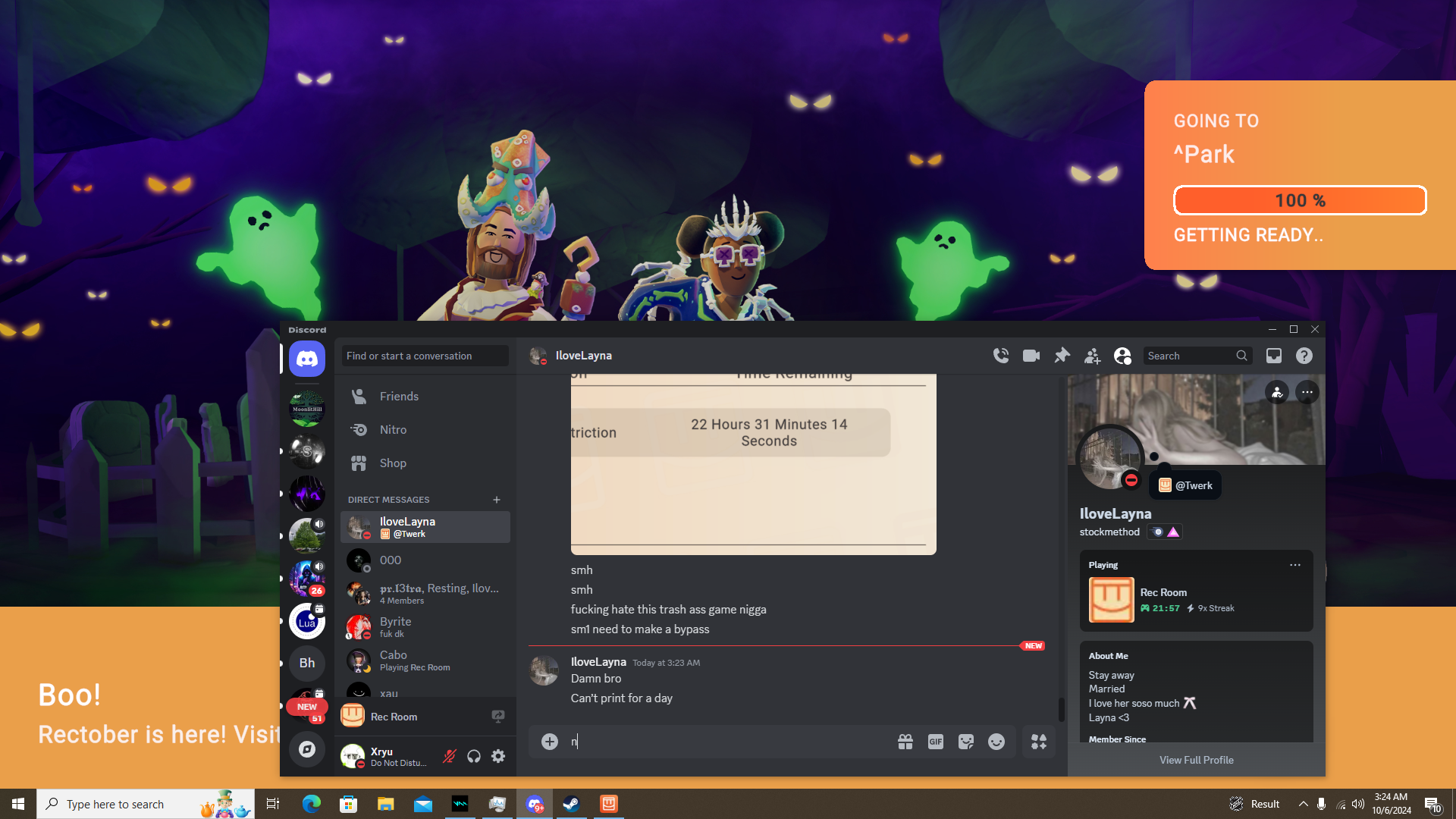Open the Playing activity more options

click(x=1295, y=565)
